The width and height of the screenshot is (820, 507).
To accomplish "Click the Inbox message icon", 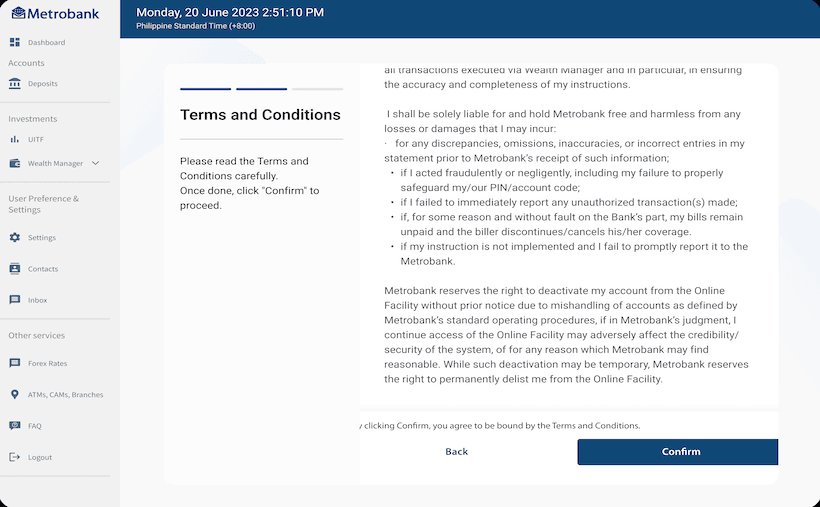I will (15, 300).
